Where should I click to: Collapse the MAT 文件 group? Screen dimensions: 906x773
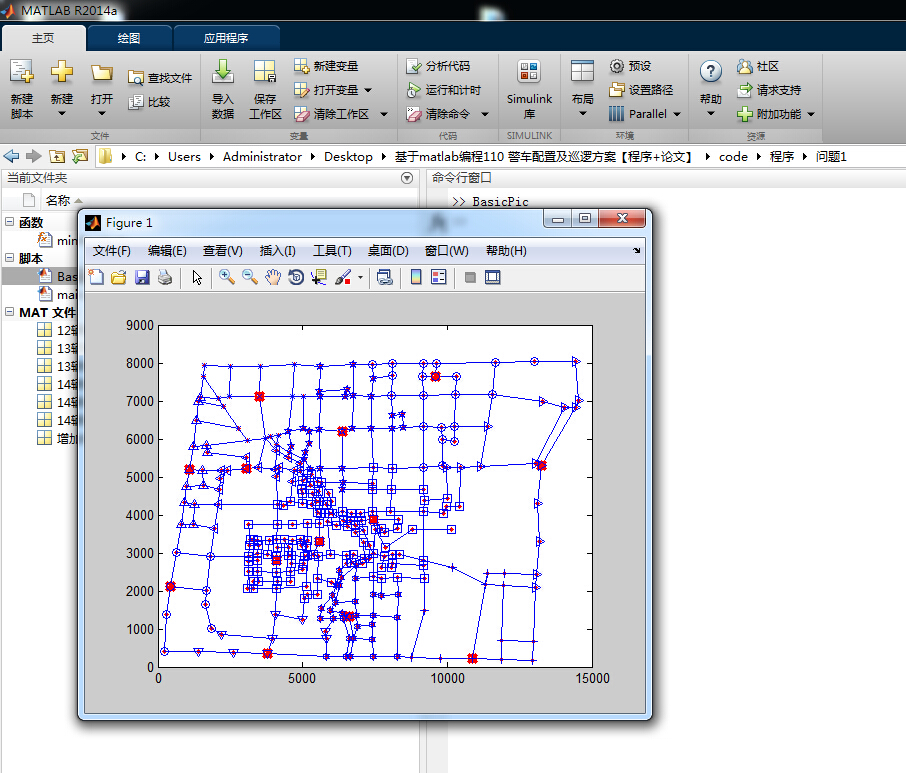click(x=9, y=311)
